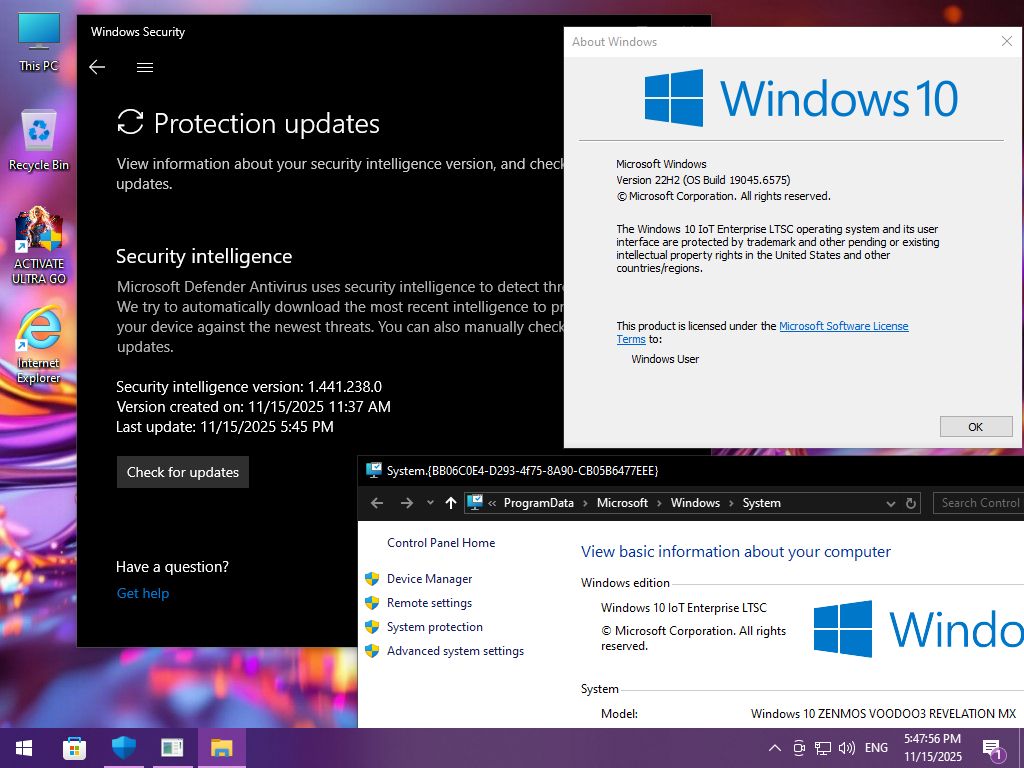Screen dimensions: 1024x768
Task: Click the ENG language indicator
Action: point(876,748)
